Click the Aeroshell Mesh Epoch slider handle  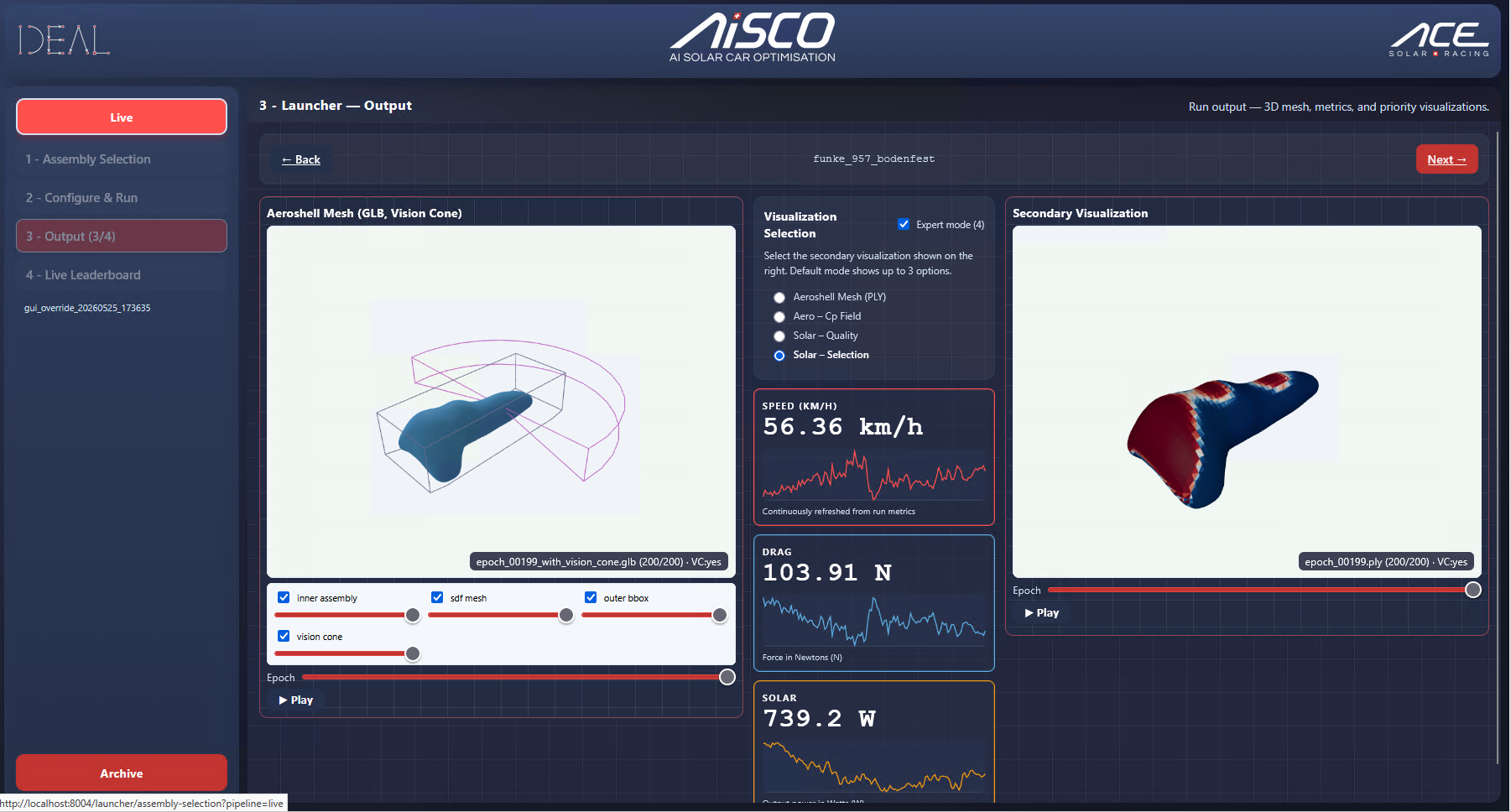point(727,677)
